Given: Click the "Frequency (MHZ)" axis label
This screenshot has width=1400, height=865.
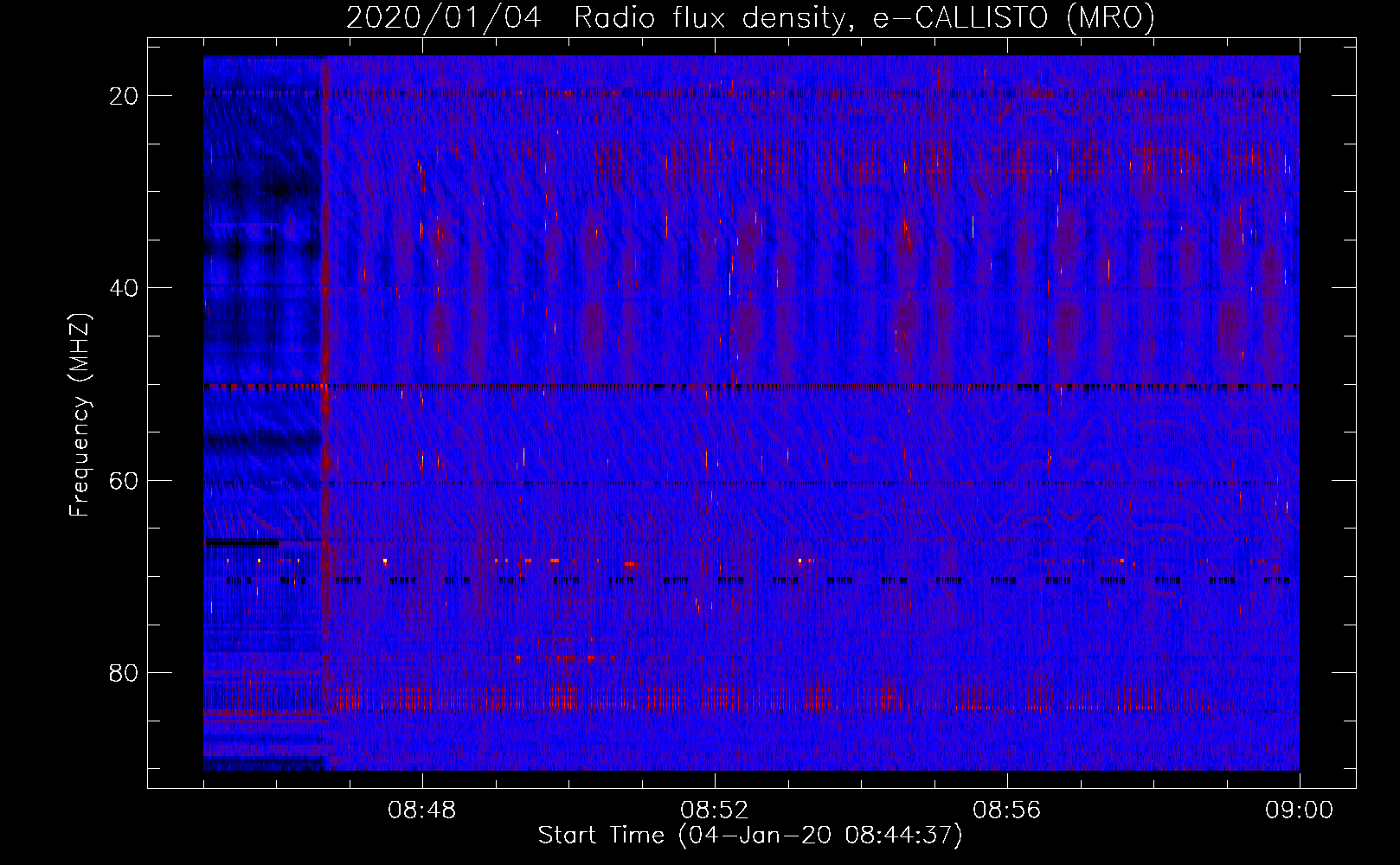Looking at the screenshot, I should coord(80,415).
